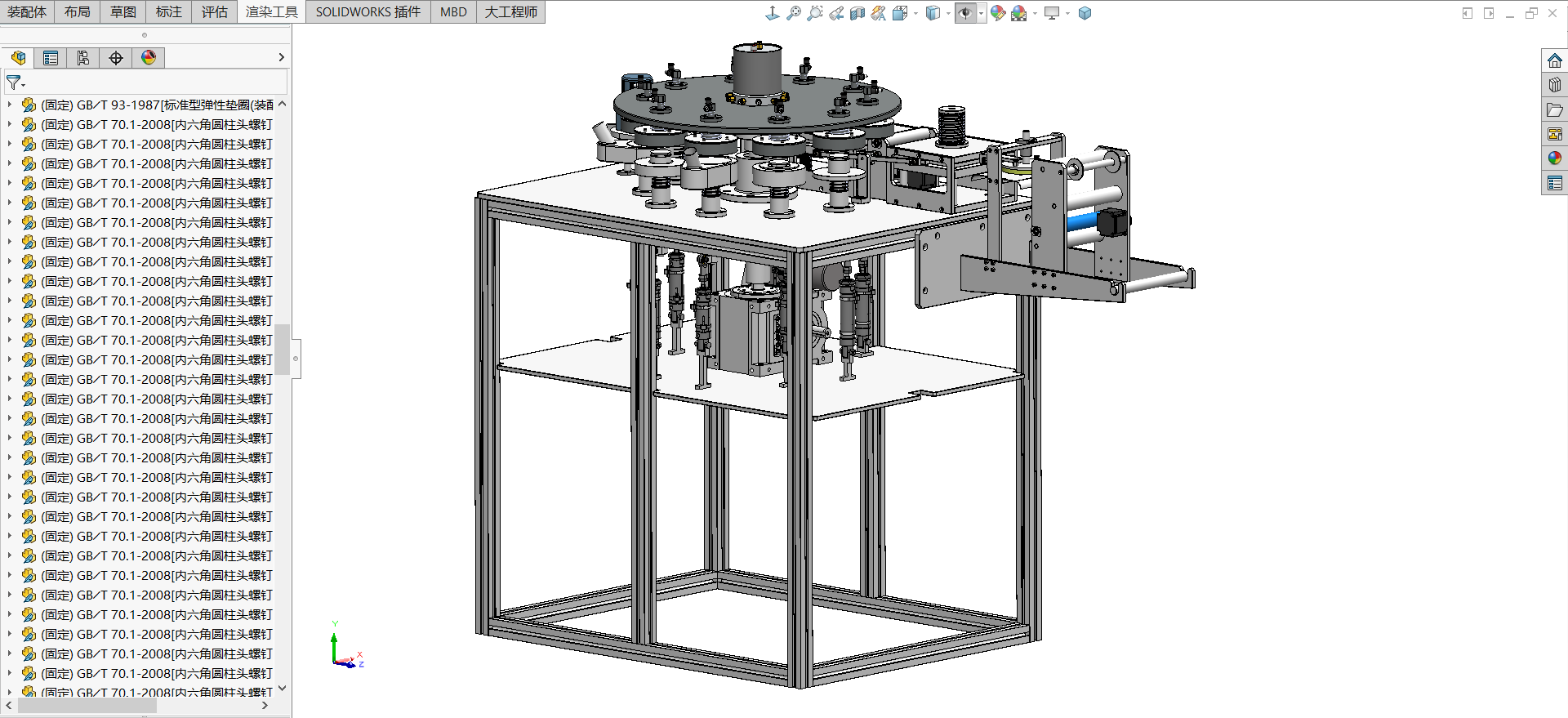Screen dimensions: 1568x718
Task: Click the View Settings monitor icon
Action: 1052,13
